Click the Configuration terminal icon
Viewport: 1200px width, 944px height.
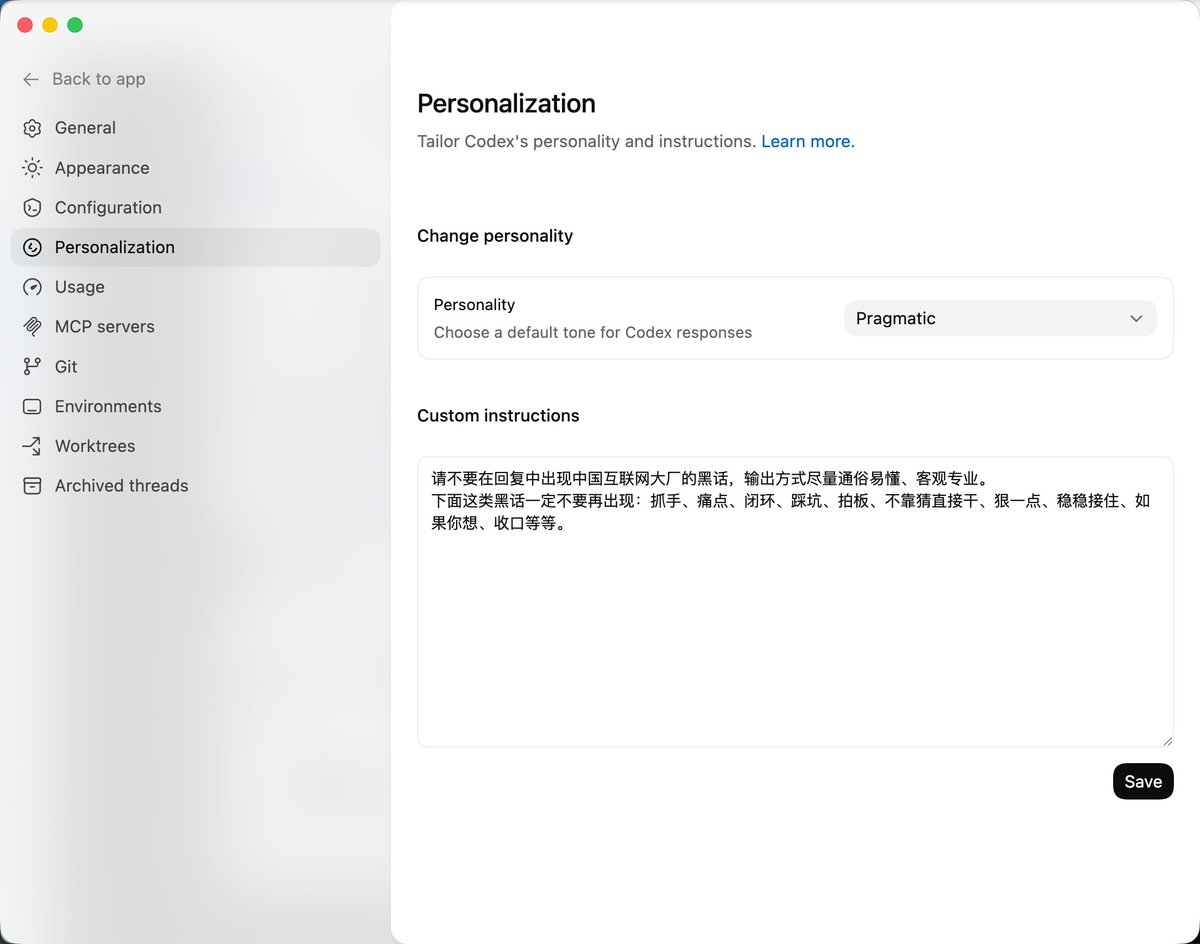pyautogui.click(x=32, y=207)
